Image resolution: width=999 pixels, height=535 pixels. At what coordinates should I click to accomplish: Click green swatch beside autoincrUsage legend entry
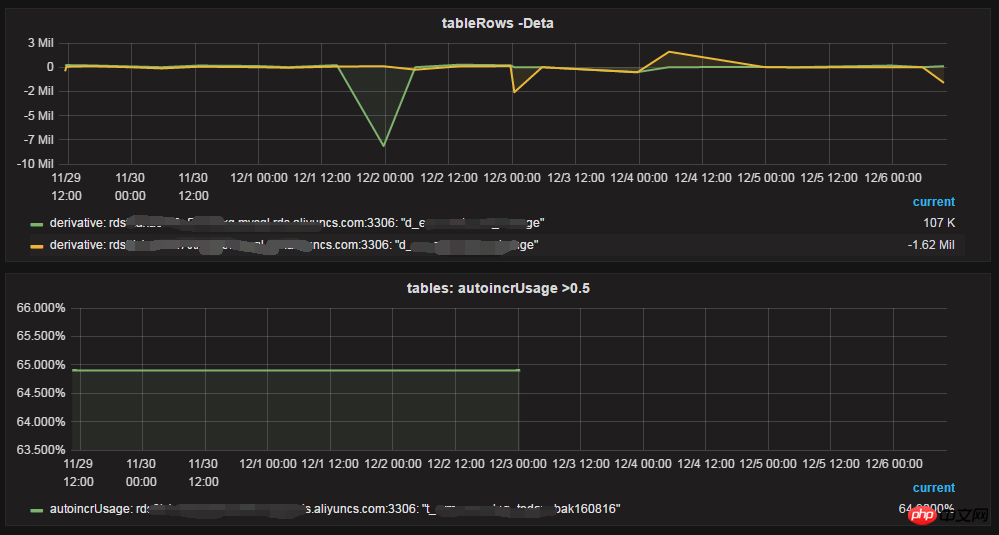(x=37, y=510)
